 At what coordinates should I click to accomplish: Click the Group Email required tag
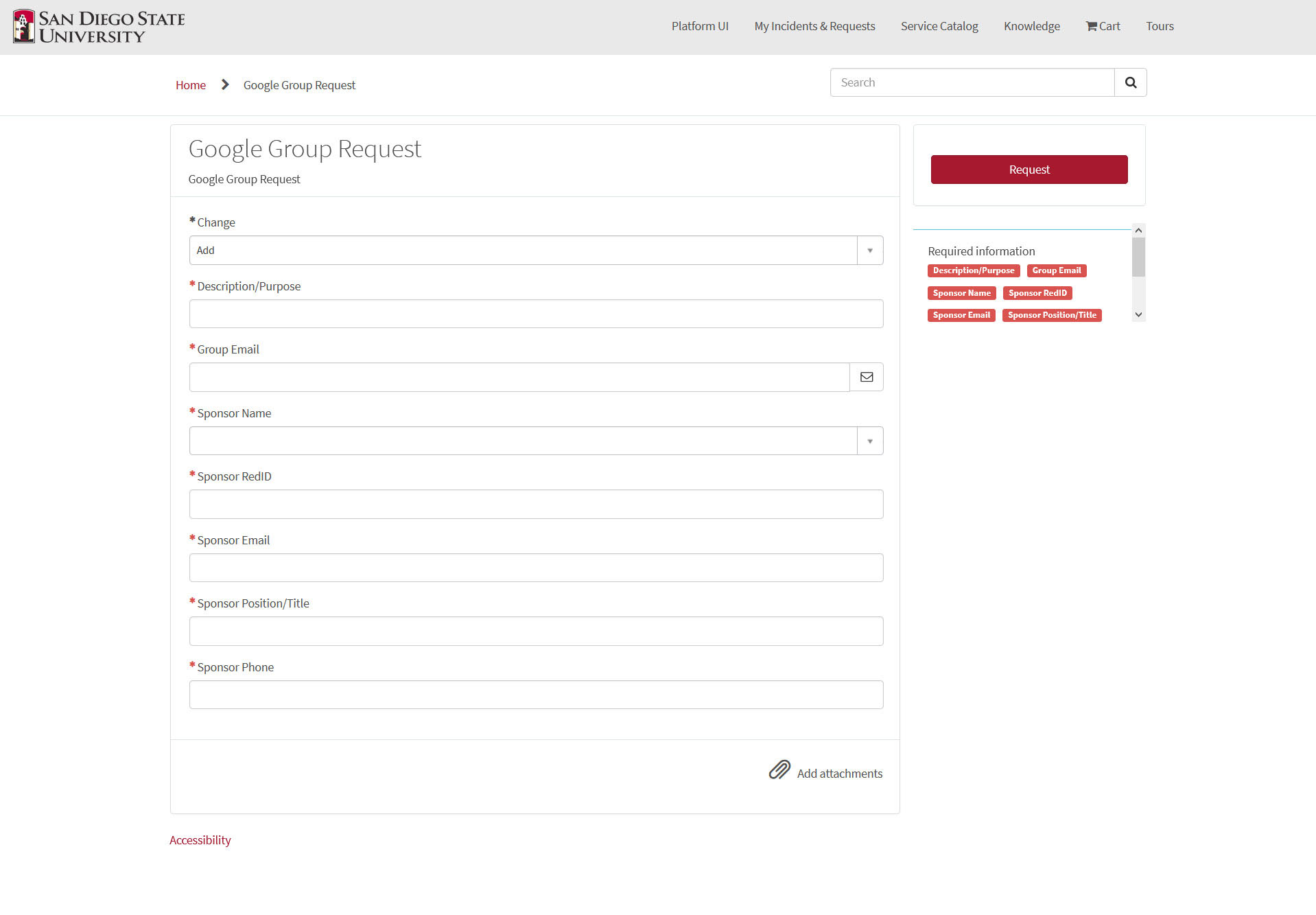[1057, 270]
